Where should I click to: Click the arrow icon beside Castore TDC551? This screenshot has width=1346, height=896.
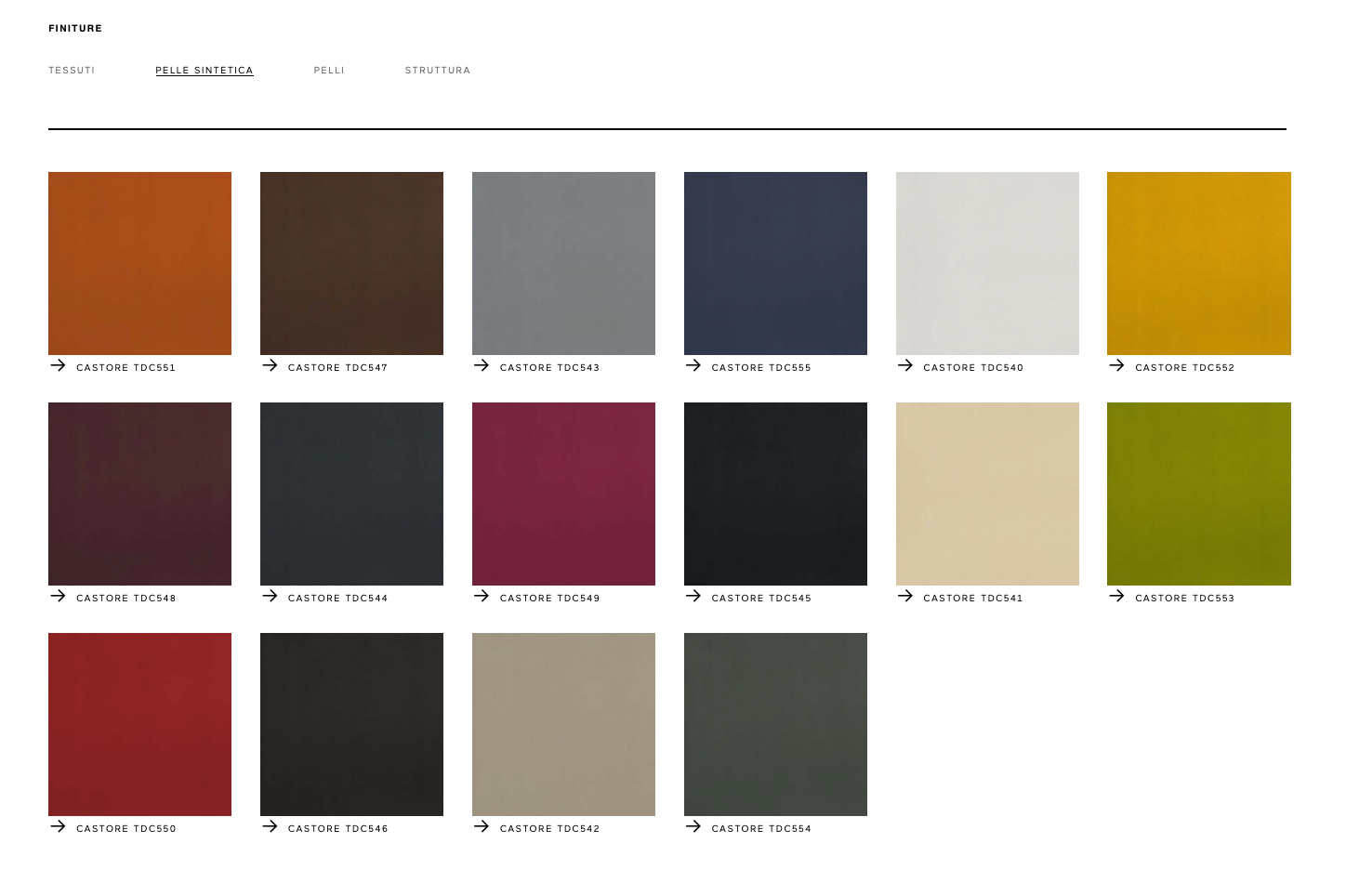point(58,366)
